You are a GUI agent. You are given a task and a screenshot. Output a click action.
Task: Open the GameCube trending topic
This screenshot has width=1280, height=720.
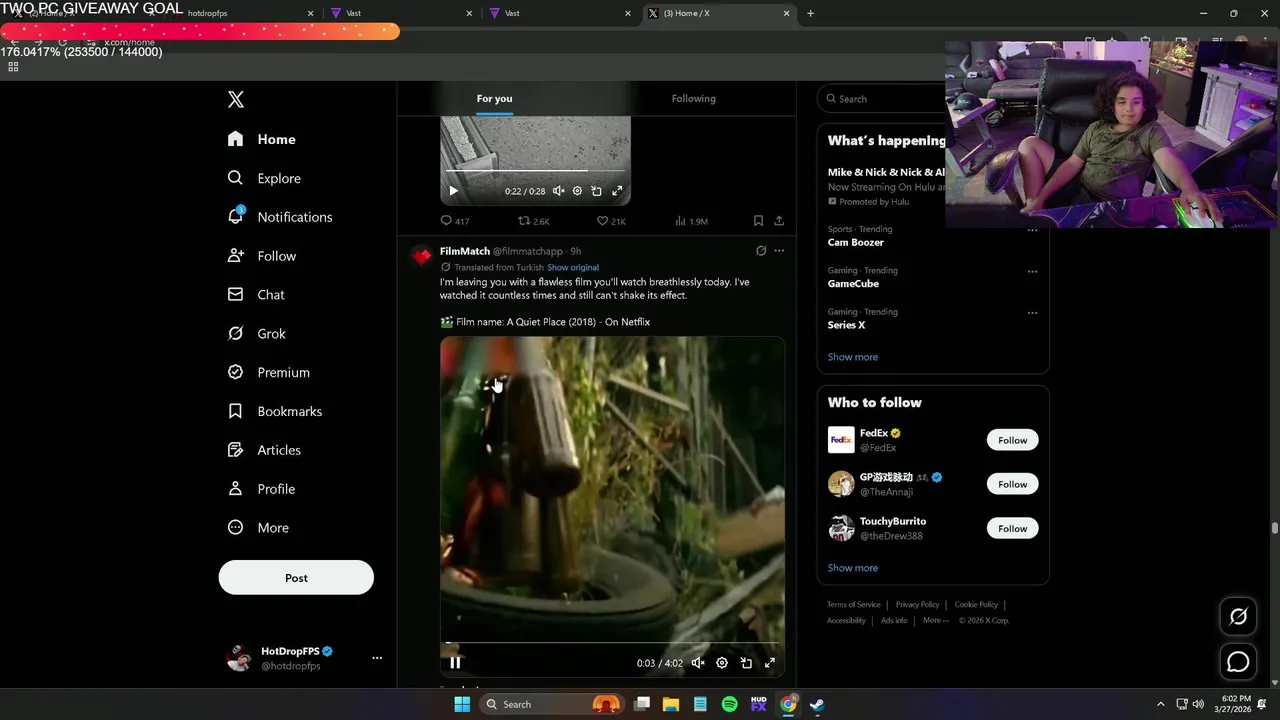(x=853, y=284)
